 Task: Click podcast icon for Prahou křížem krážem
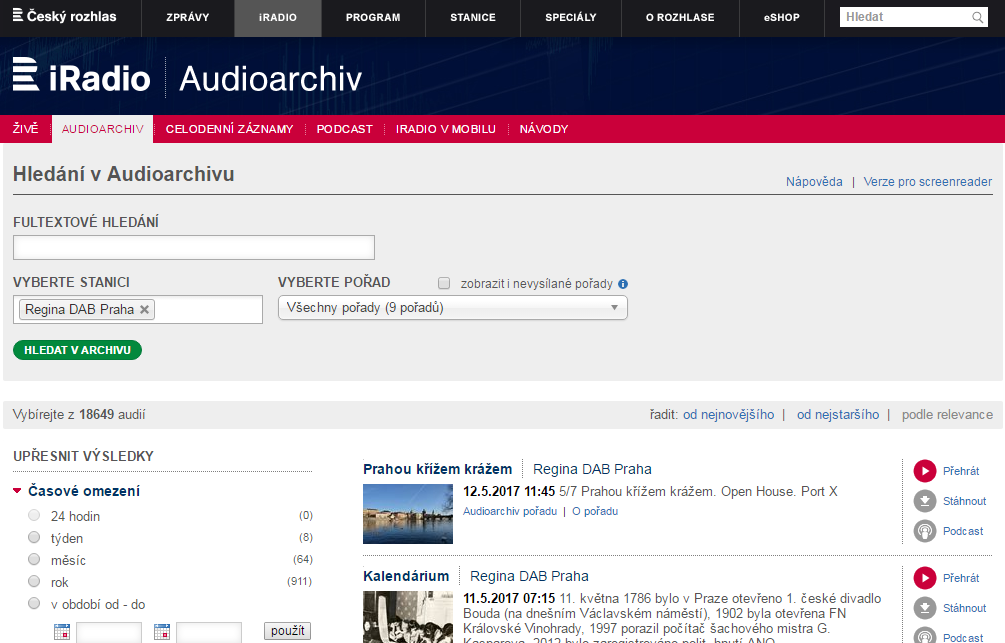pos(924,531)
